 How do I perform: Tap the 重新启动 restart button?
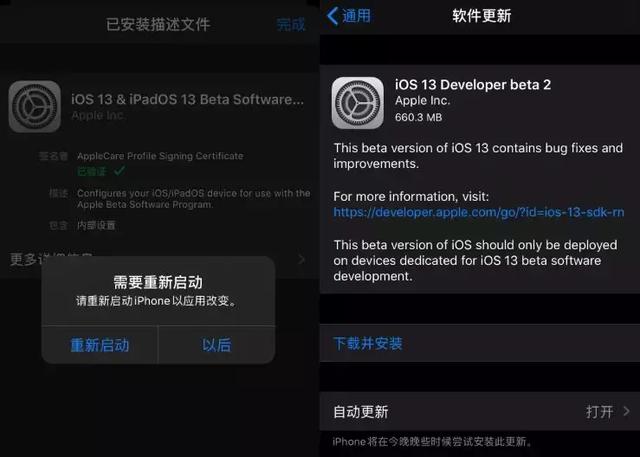[x=100, y=345]
